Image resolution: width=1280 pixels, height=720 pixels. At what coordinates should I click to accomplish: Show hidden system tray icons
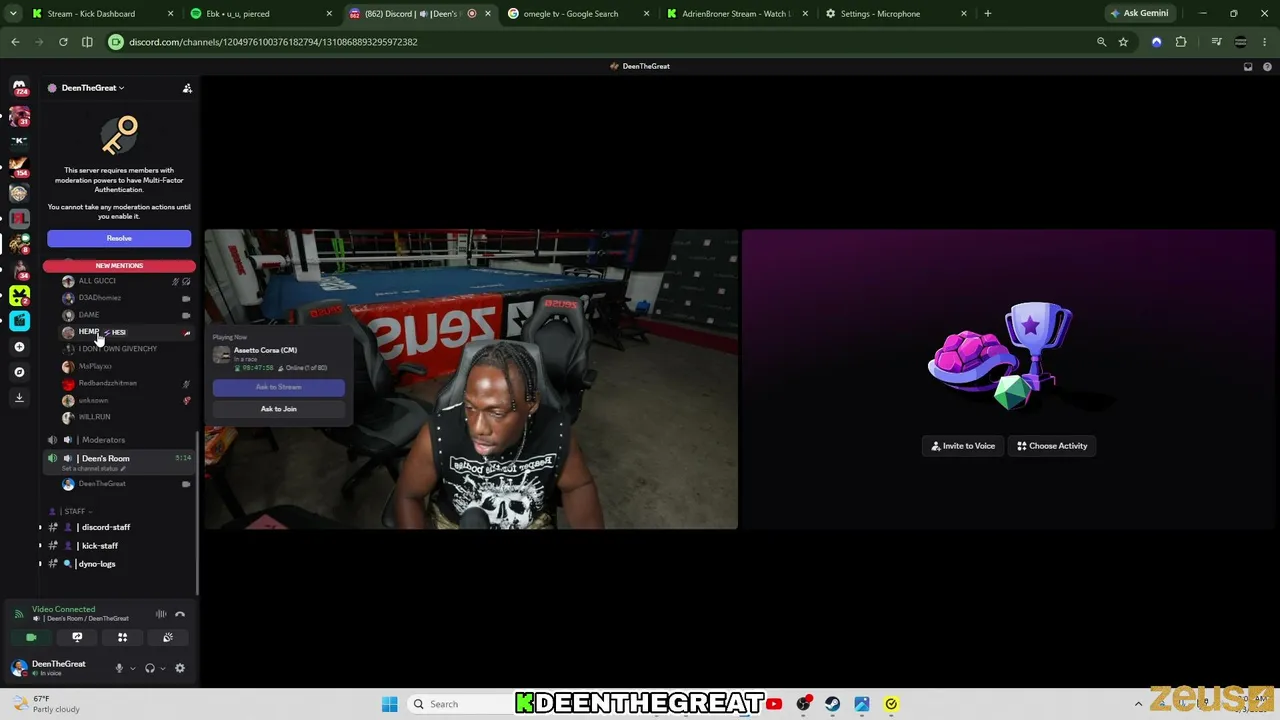click(1138, 704)
